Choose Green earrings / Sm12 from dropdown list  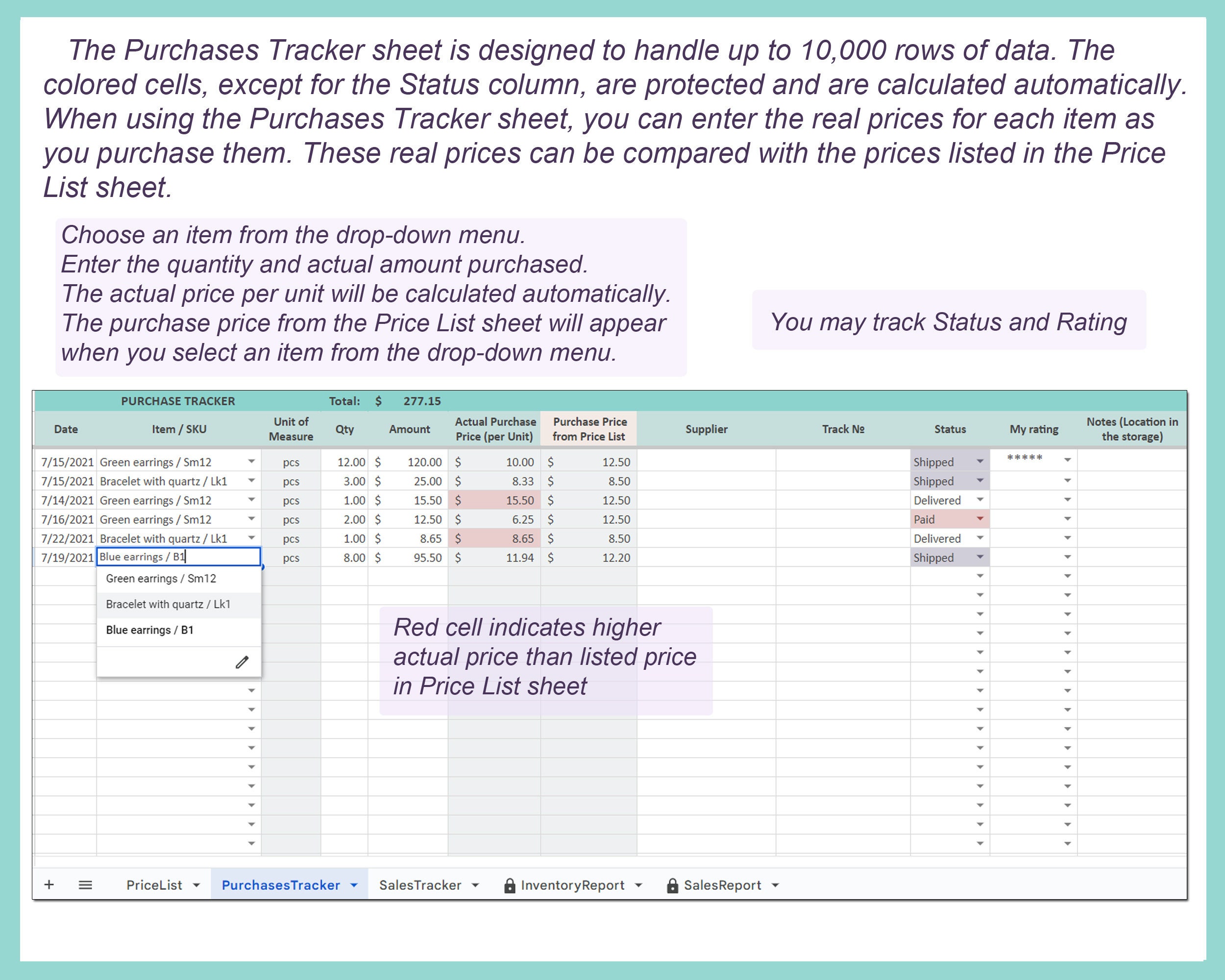click(x=179, y=578)
